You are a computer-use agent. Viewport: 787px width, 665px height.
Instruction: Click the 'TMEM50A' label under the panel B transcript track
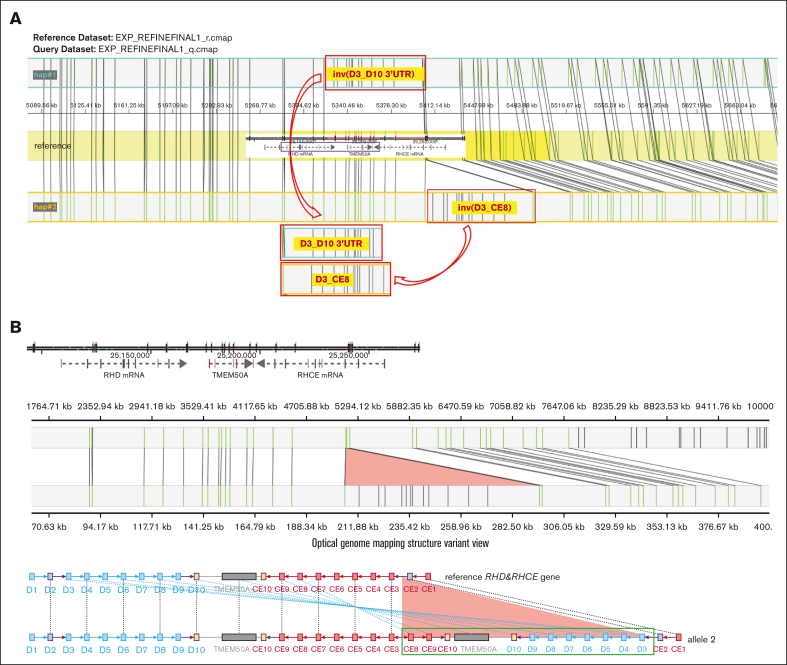[x=230, y=375]
